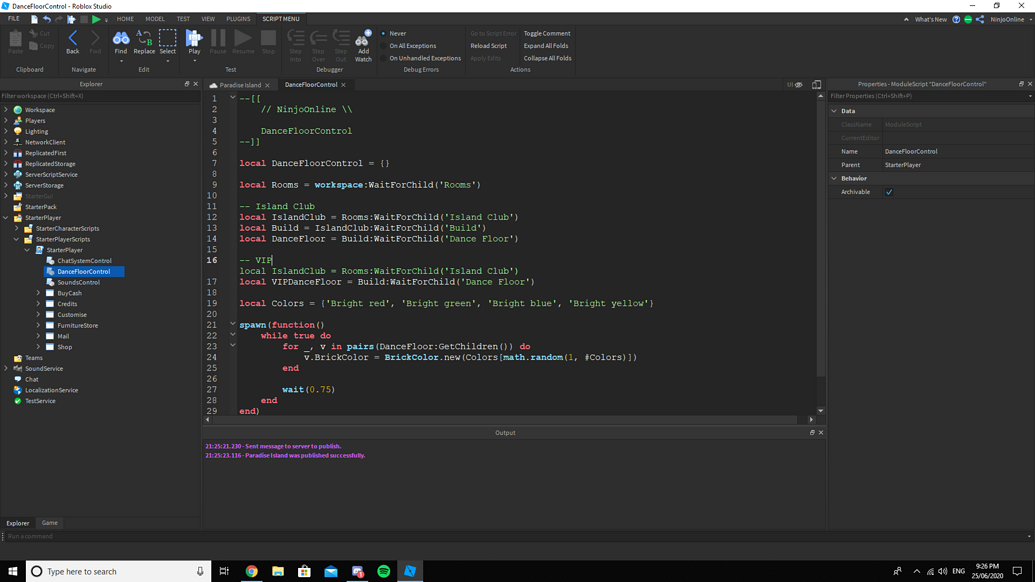Open Microsoft Store from the taskbar
Image resolution: width=1035 pixels, height=582 pixels.
(x=304, y=571)
